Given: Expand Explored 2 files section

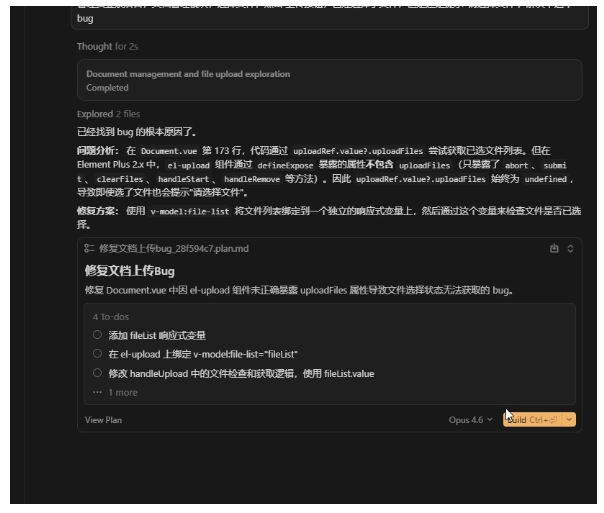Looking at the screenshot, I should point(108,114).
